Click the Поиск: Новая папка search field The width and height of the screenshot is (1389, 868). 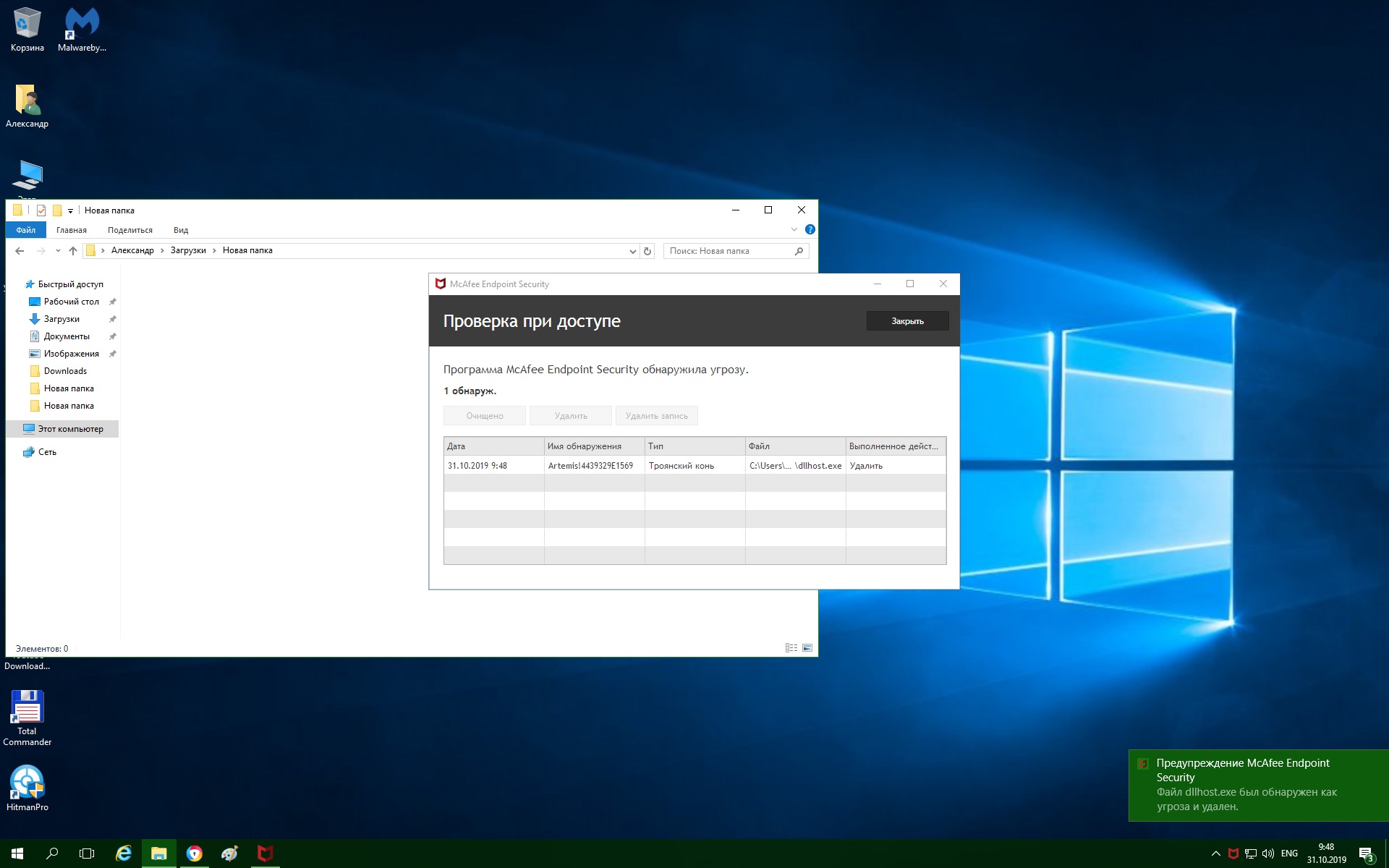pos(727,251)
